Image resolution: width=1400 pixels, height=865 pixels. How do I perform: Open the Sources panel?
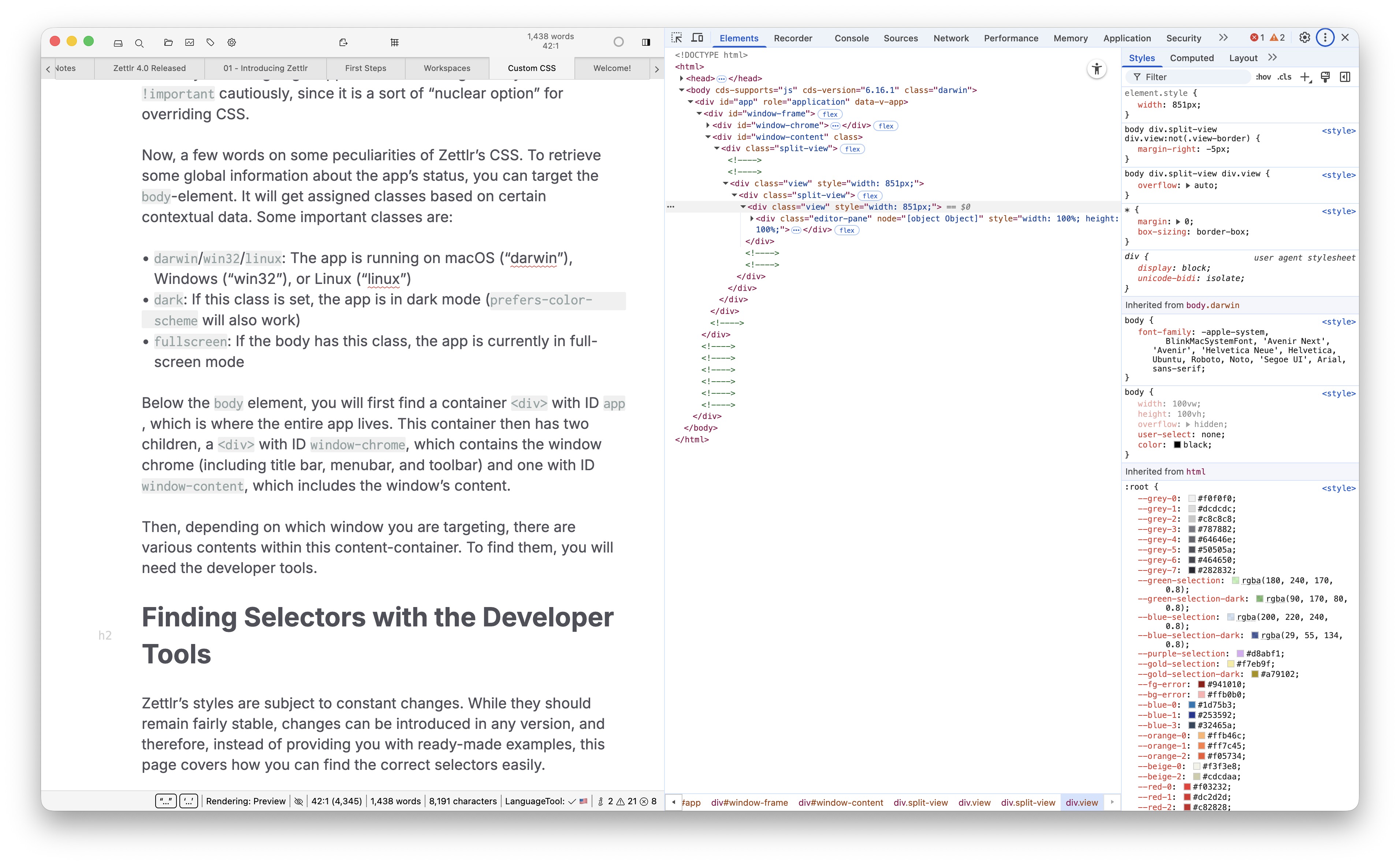tap(900, 38)
